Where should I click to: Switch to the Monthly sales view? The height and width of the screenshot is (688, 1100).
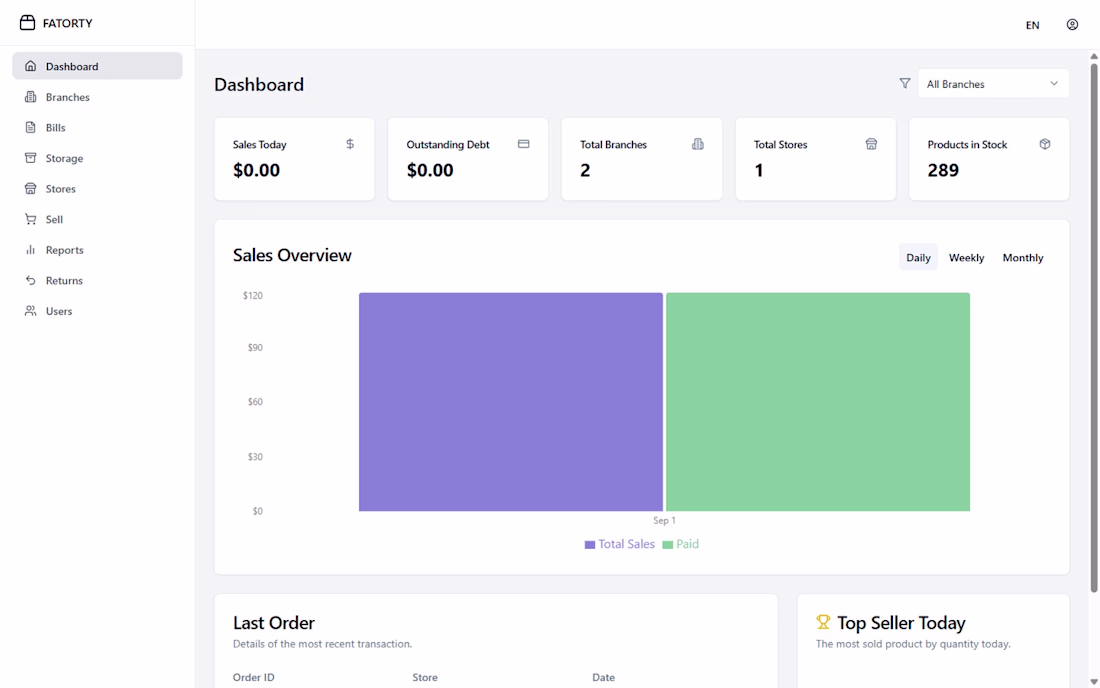point(1023,257)
